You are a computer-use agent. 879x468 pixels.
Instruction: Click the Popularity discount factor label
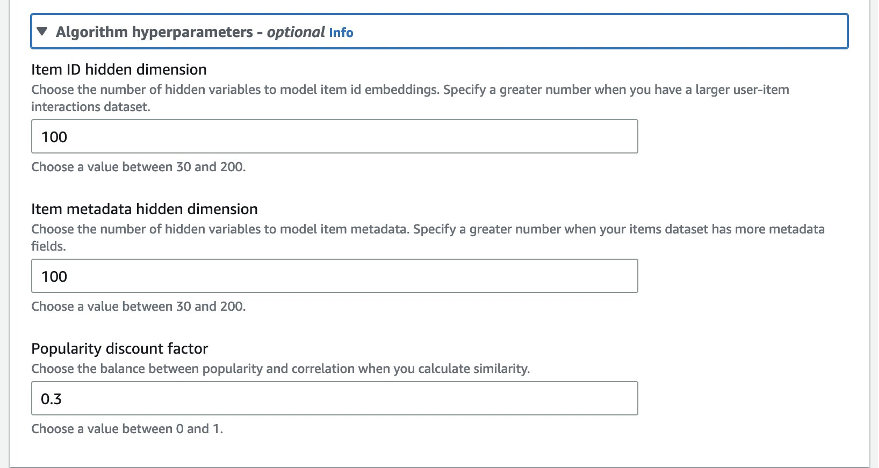(119, 349)
